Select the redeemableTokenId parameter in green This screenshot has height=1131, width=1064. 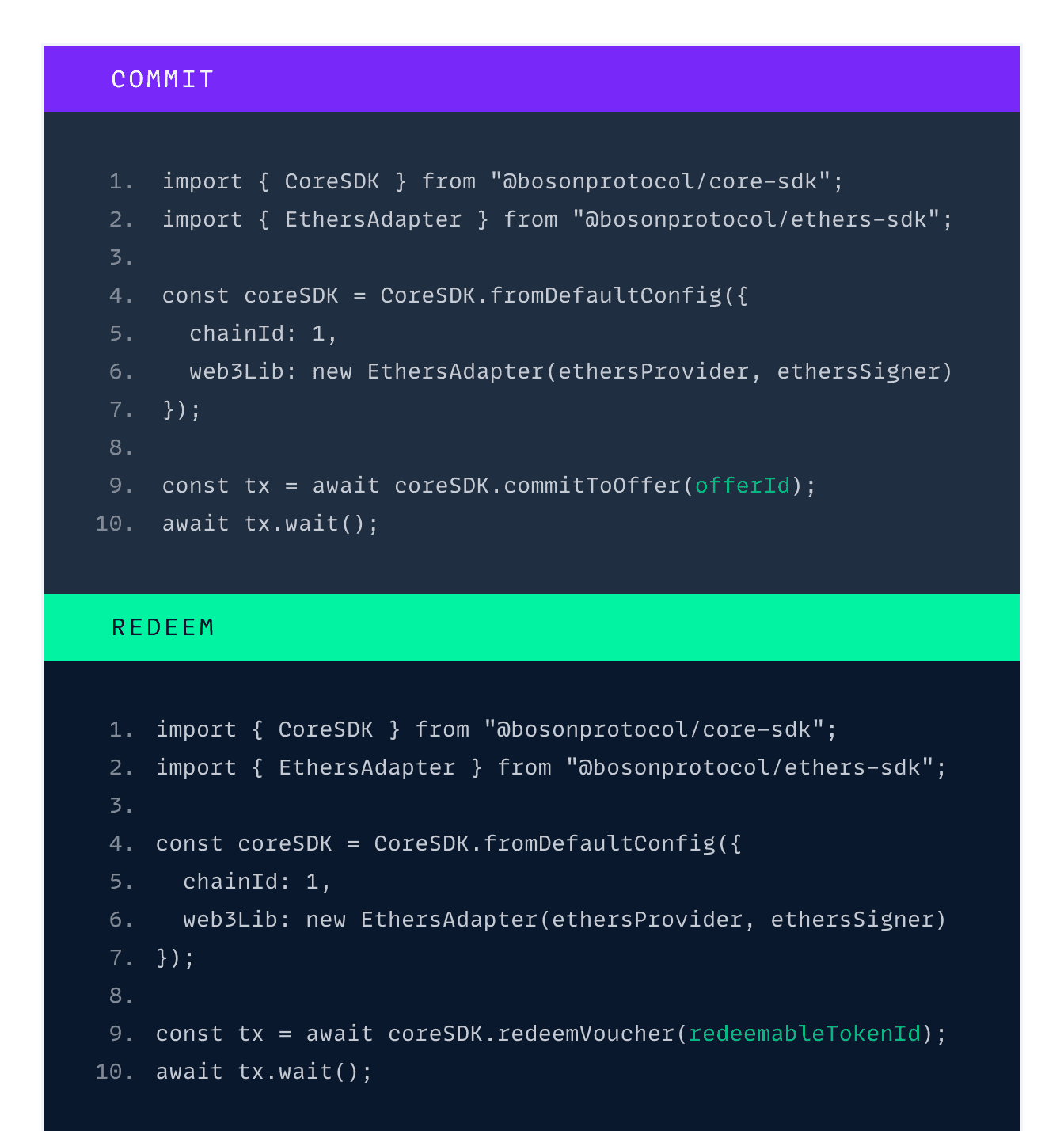805,1034
